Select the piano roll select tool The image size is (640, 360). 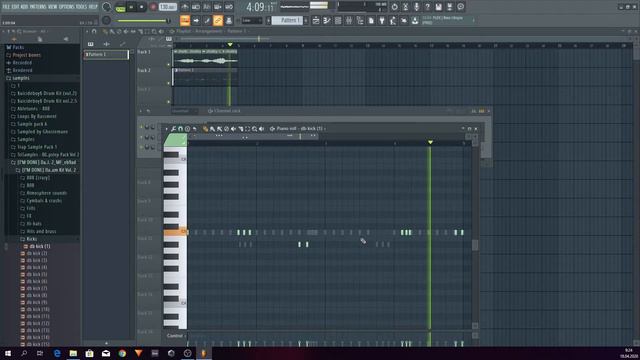[247, 129]
